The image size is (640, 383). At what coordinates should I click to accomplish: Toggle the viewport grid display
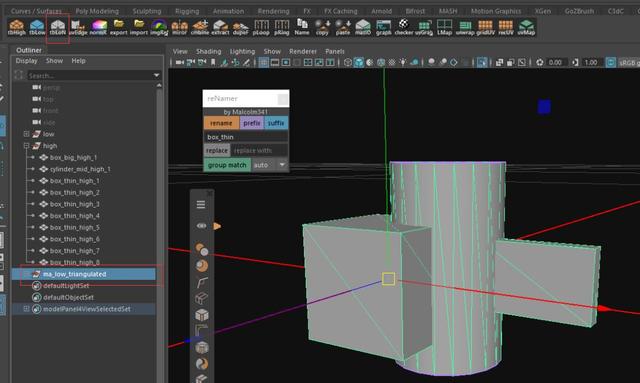264,62
